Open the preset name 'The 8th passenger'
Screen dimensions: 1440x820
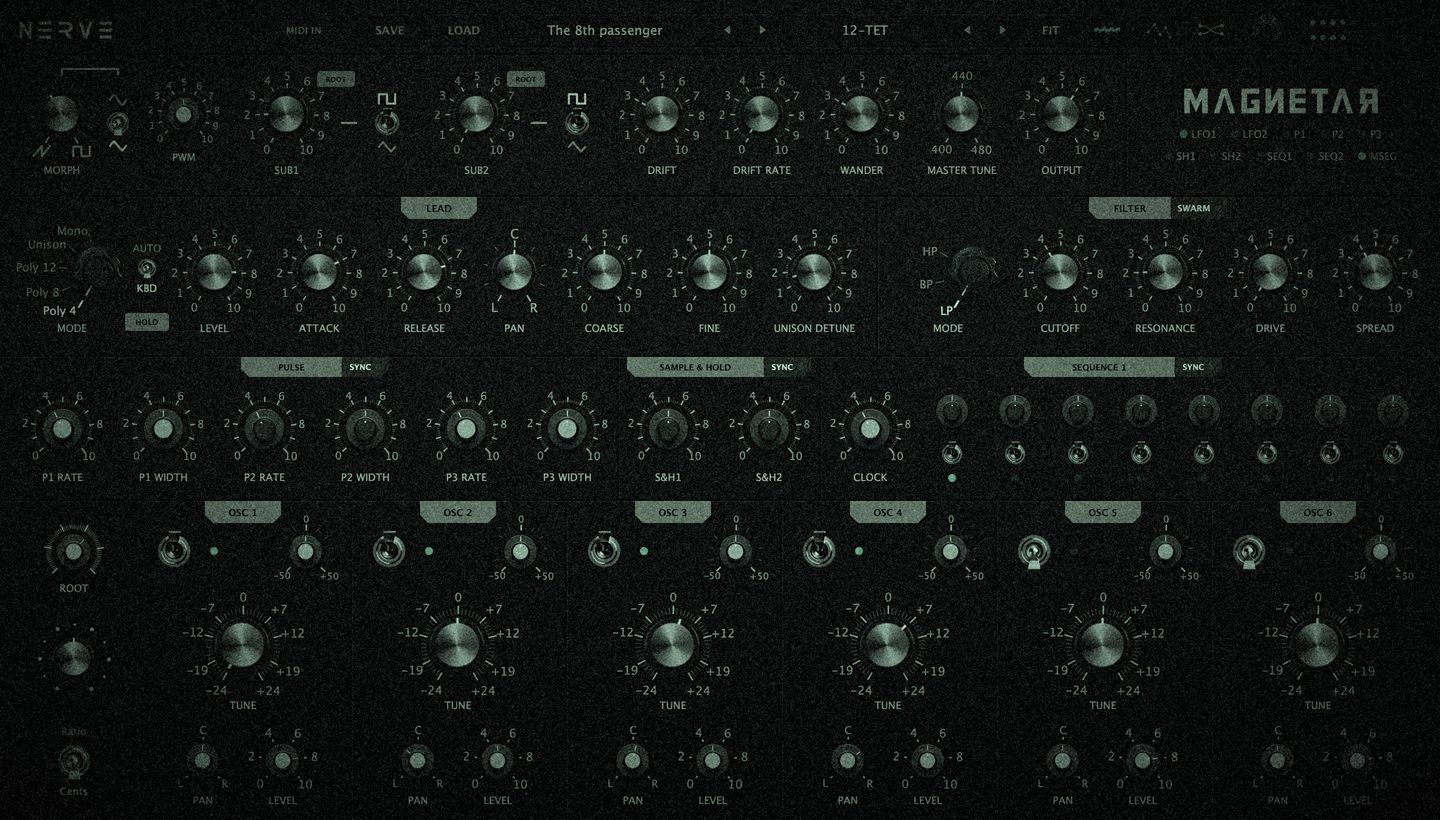click(604, 30)
